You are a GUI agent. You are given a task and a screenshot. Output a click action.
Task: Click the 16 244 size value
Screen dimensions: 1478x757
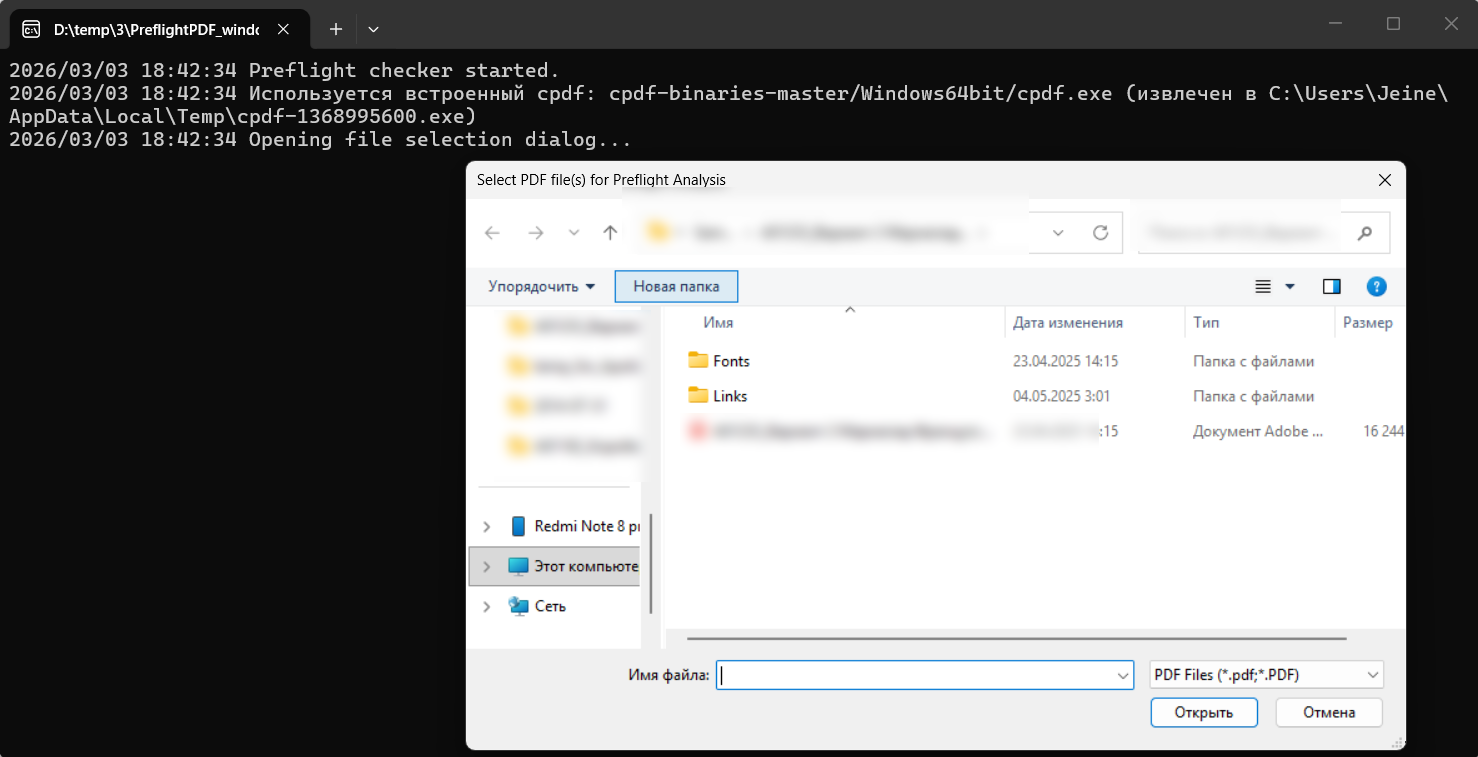1383,431
